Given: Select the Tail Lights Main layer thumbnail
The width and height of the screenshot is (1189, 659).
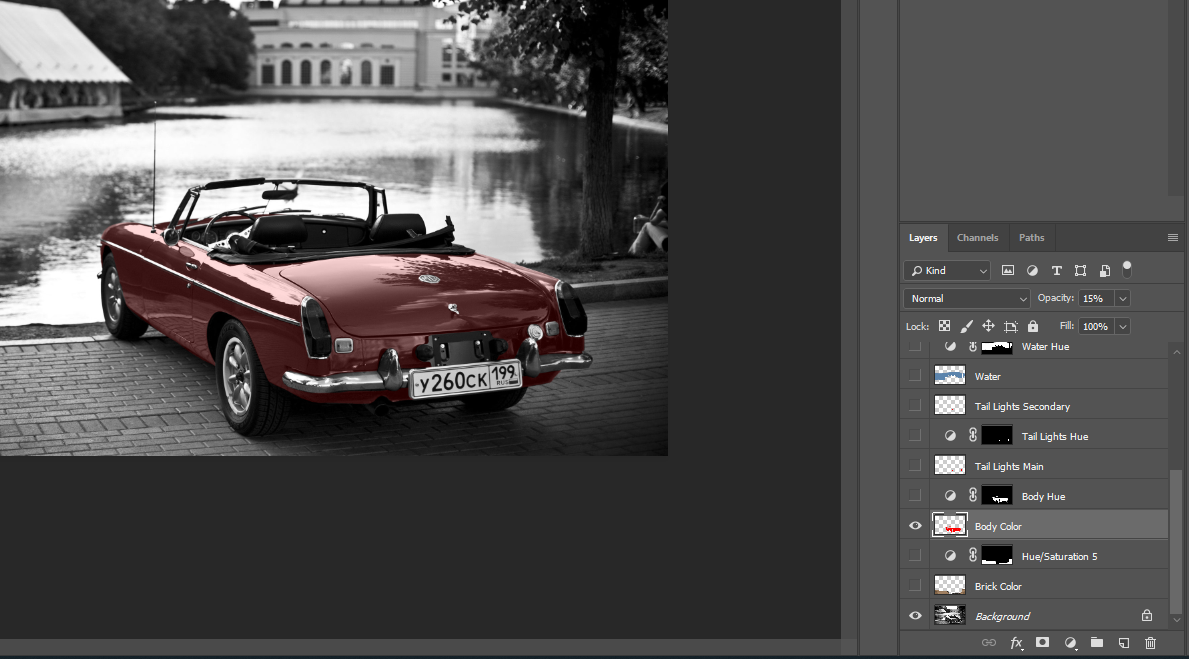Looking at the screenshot, I should tap(949, 466).
